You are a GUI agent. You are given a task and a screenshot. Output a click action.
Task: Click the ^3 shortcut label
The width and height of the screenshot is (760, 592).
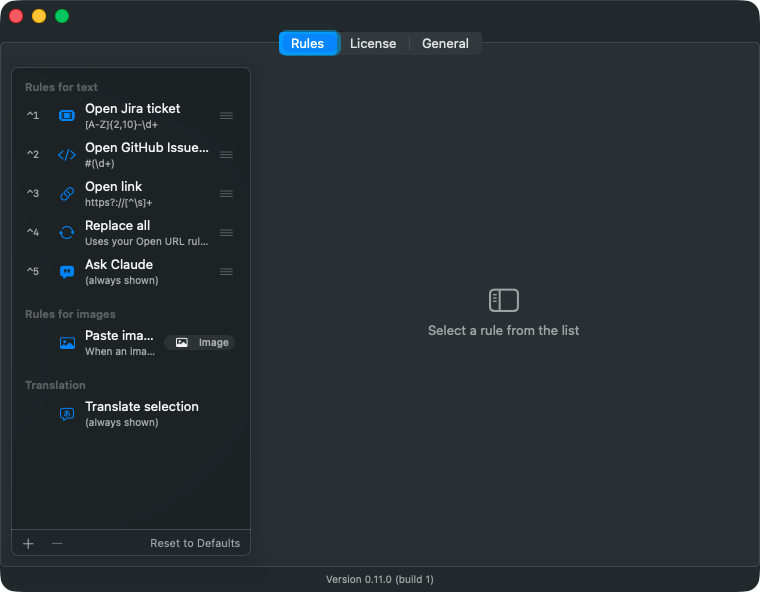click(x=33, y=193)
